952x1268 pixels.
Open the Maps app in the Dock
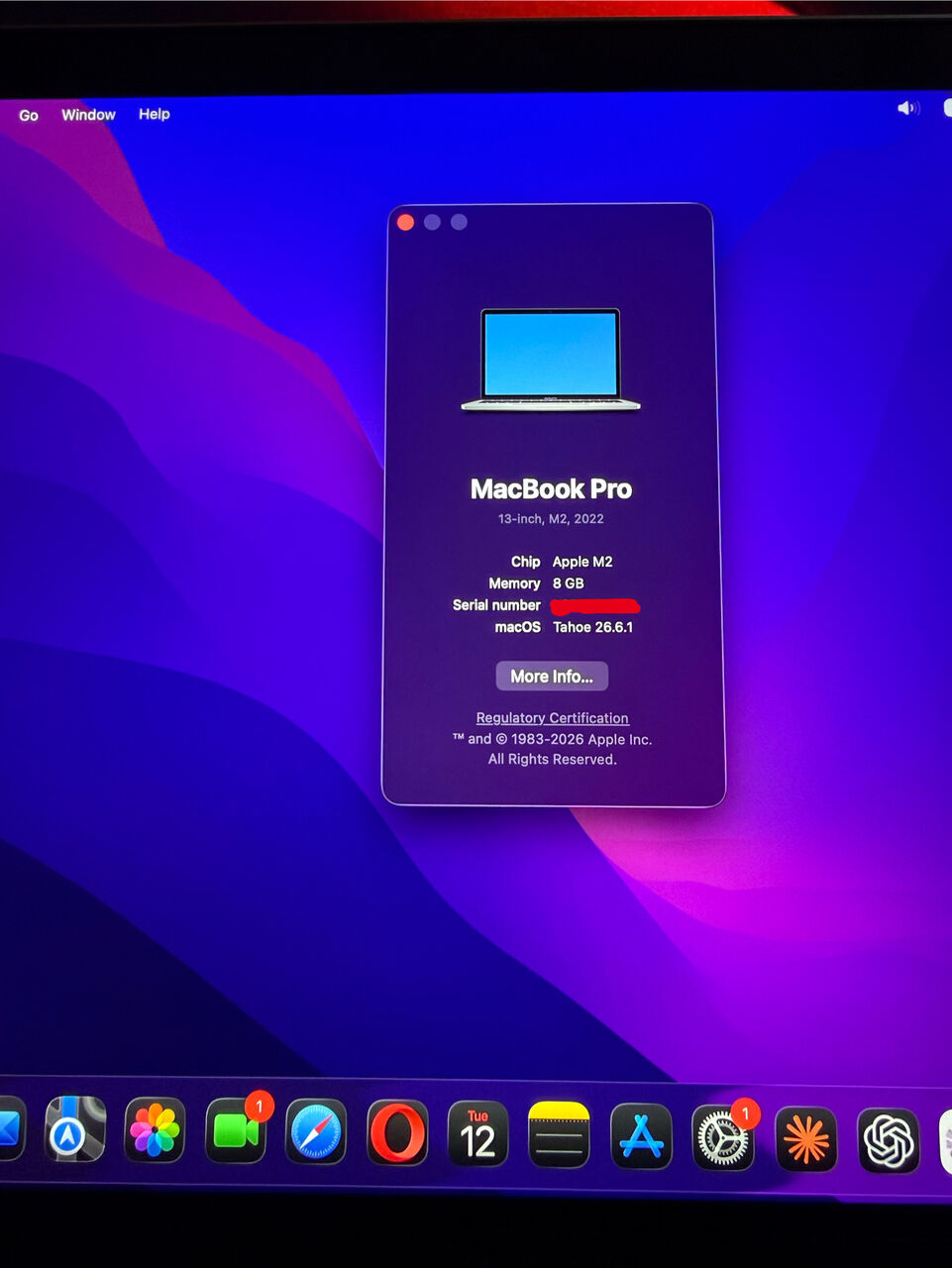pos(75,1129)
